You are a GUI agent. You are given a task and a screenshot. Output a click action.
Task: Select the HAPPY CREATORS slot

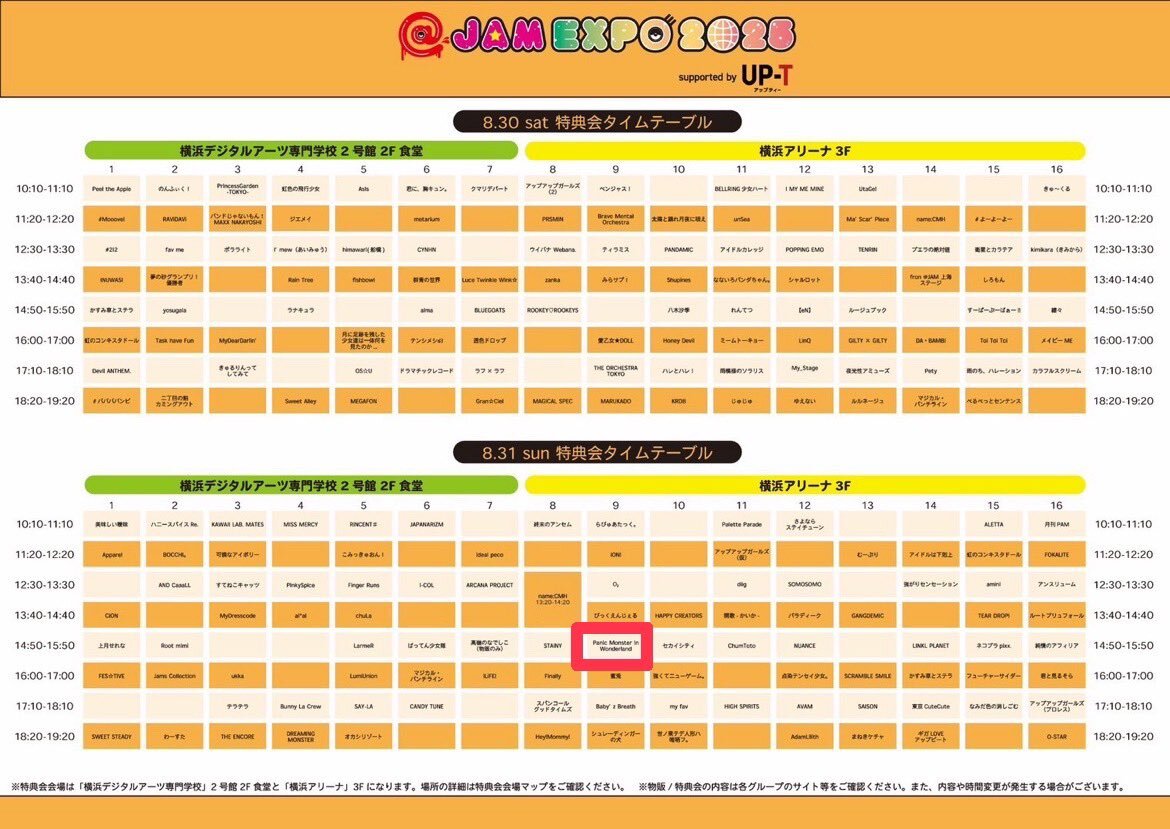(x=678, y=616)
